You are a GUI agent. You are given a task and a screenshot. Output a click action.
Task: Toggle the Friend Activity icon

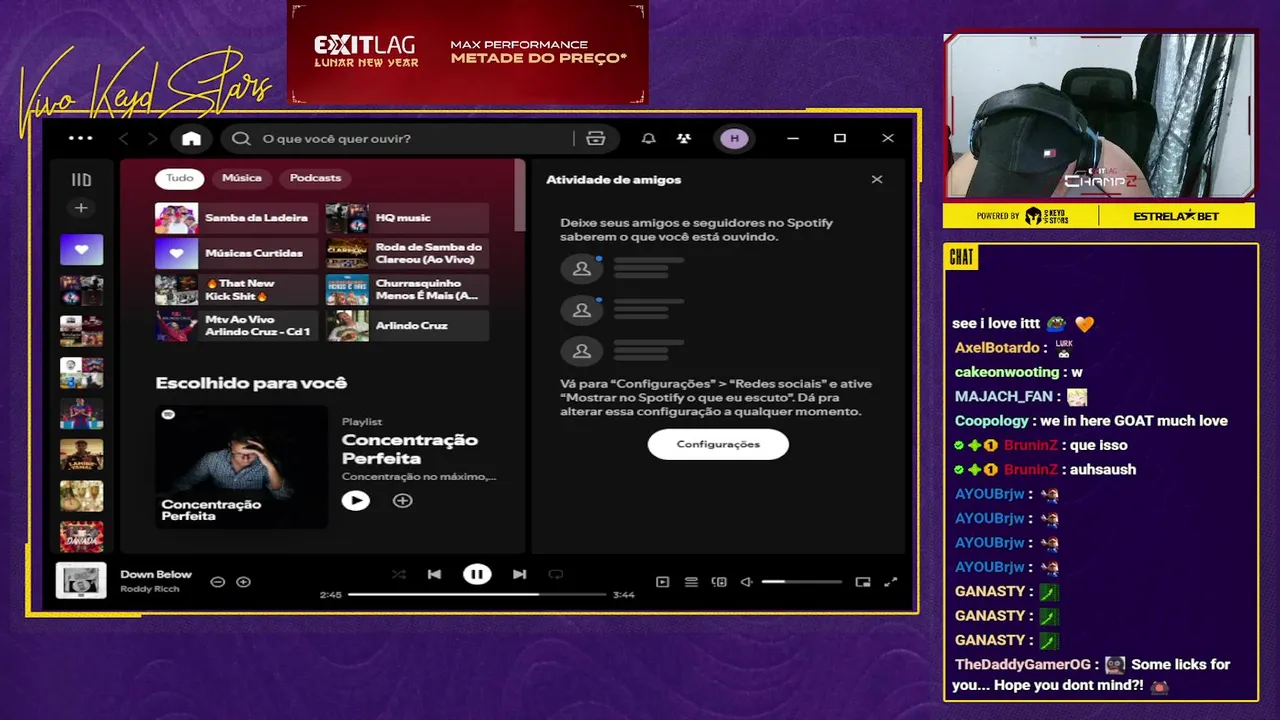[x=683, y=138]
